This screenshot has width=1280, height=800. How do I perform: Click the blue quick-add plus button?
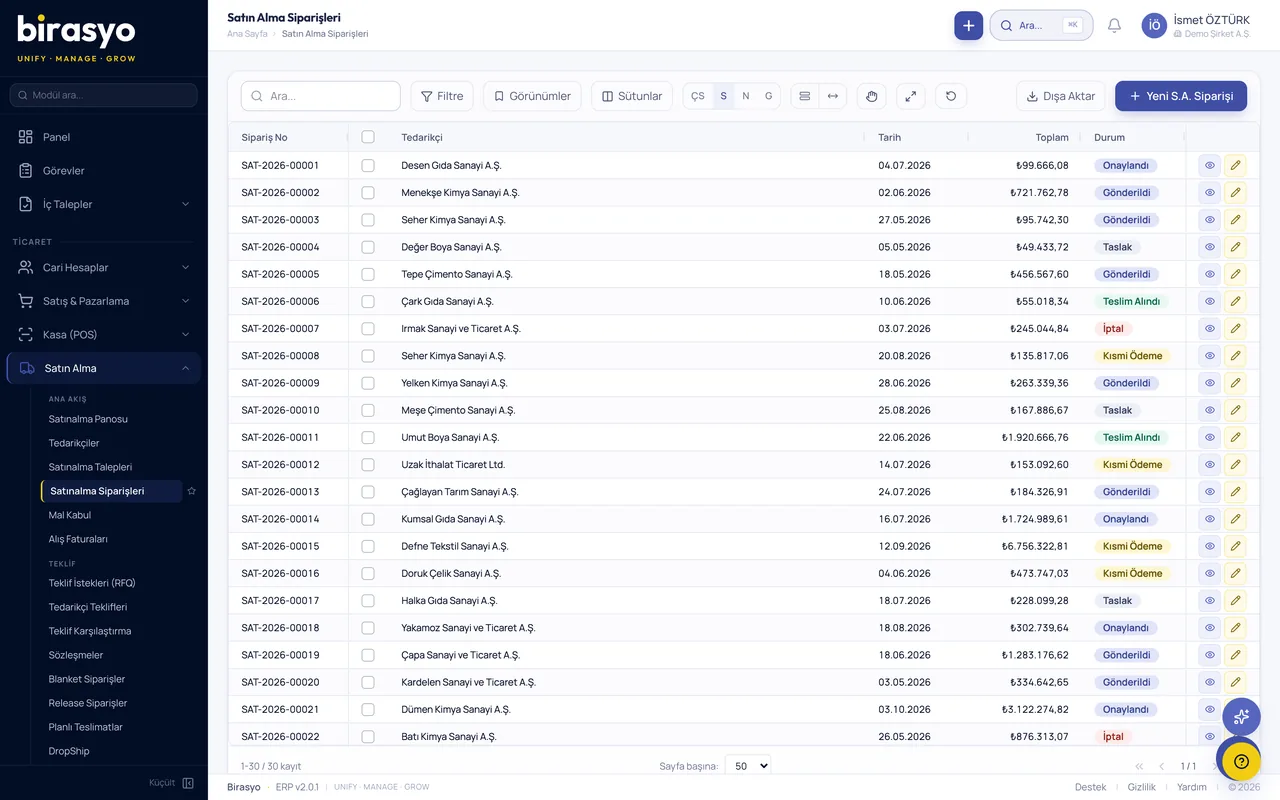968,26
